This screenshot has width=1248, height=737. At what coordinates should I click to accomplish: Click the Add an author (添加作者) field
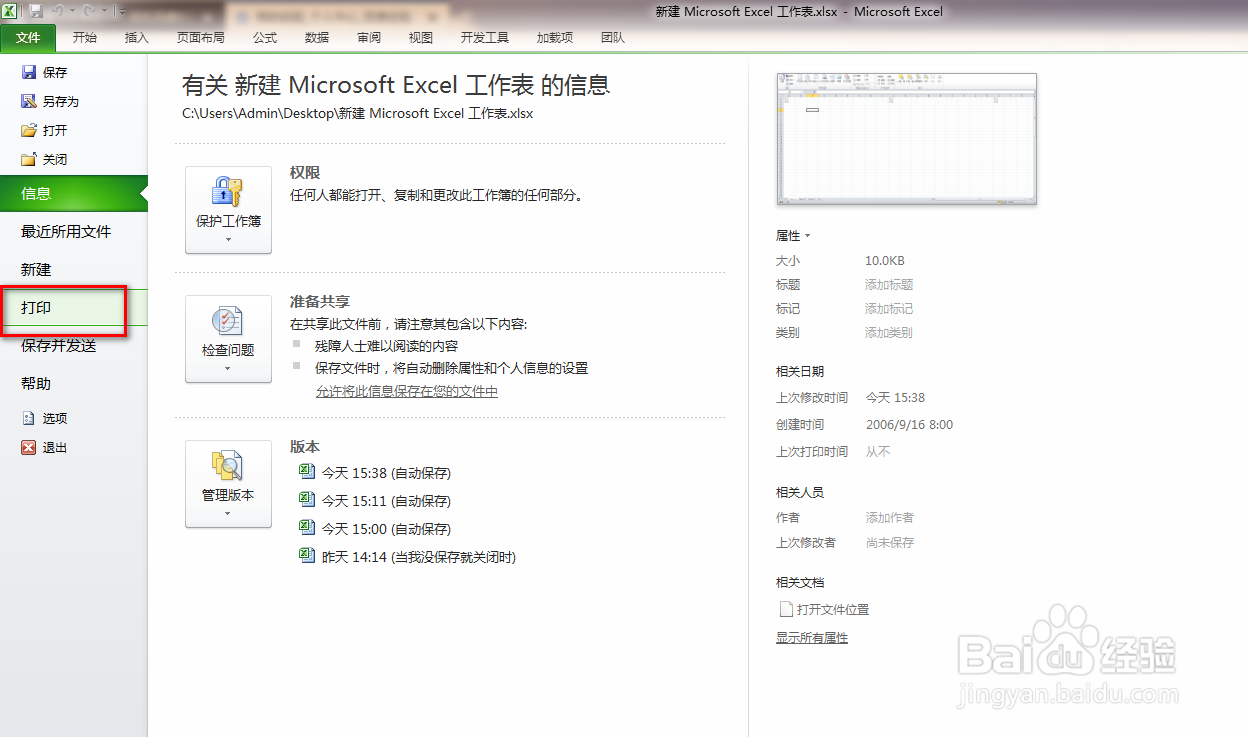click(889, 518)
